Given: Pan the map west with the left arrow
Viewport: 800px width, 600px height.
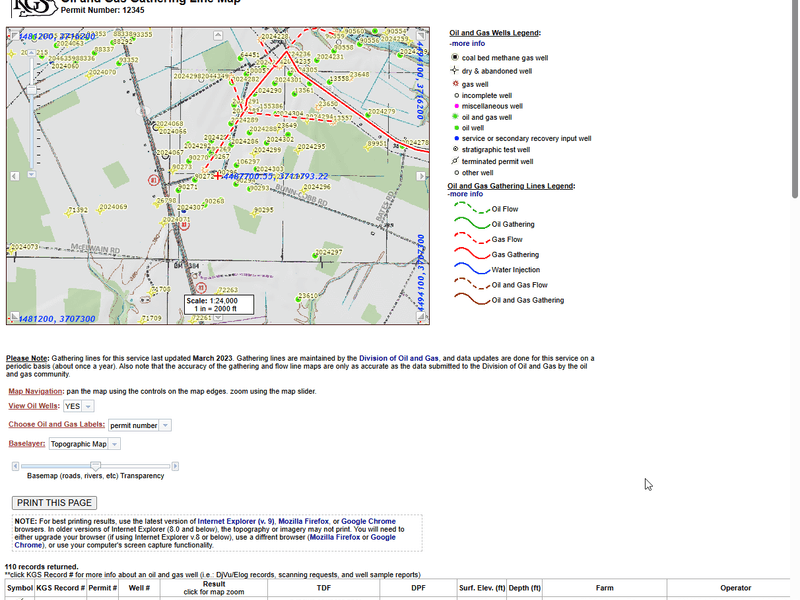Looking at the screenshot, I should [15, 176].
